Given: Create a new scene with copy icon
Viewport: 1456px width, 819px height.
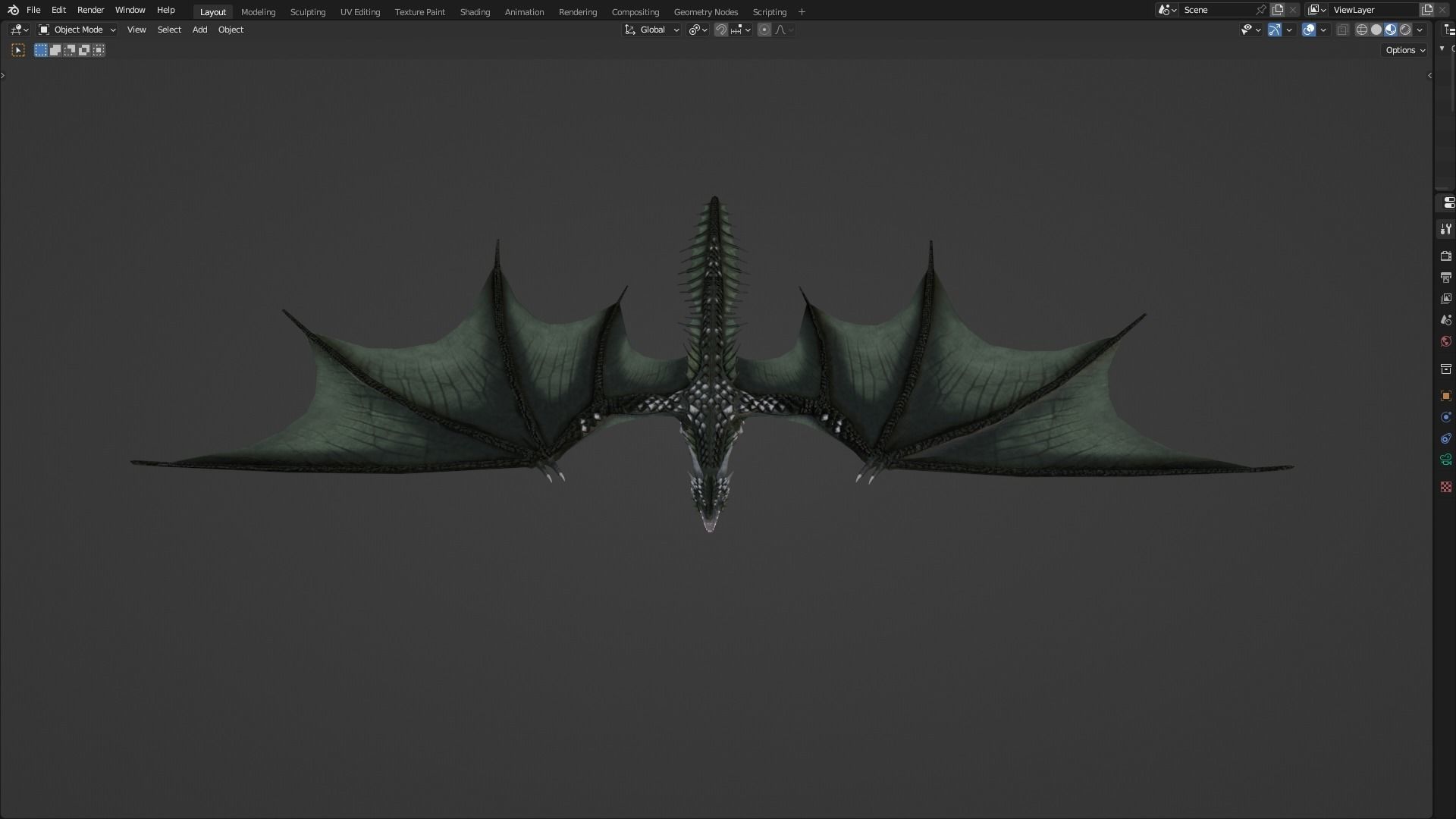Looking at the screenshot, I should [1278, 10].
